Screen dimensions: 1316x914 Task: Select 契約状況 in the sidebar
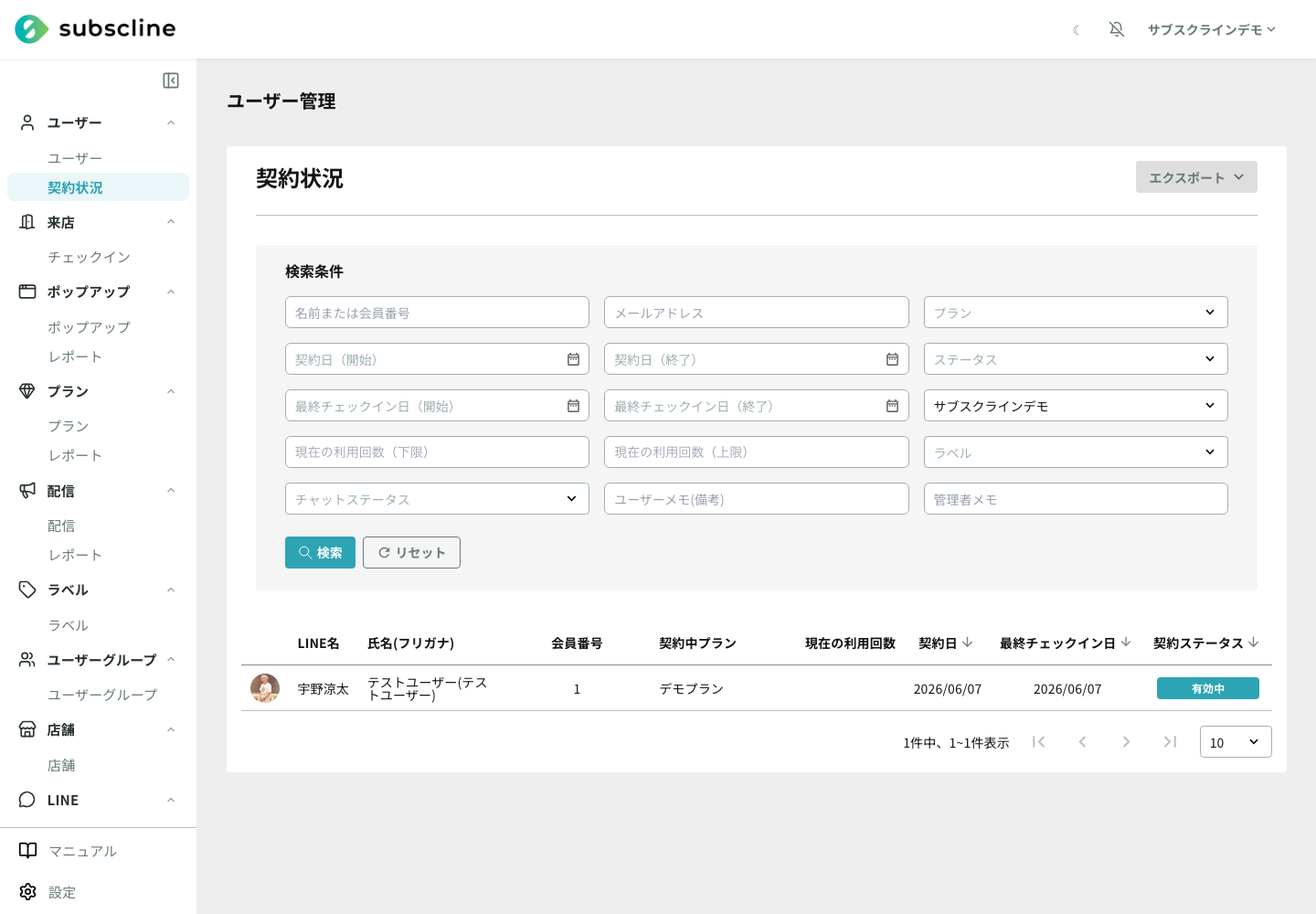(x=98, y=187)
